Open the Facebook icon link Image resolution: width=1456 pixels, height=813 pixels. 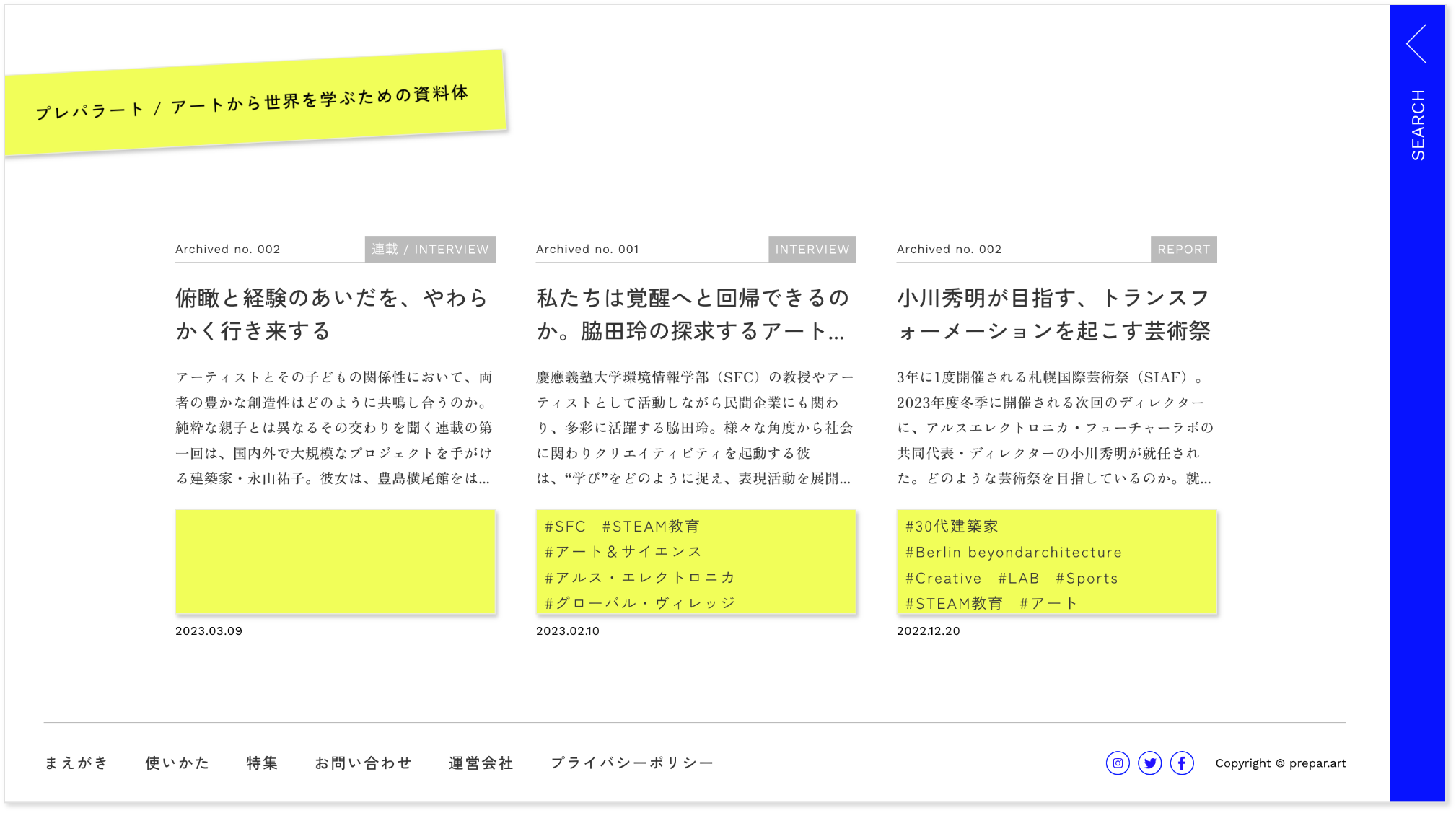coord(1182,763)
